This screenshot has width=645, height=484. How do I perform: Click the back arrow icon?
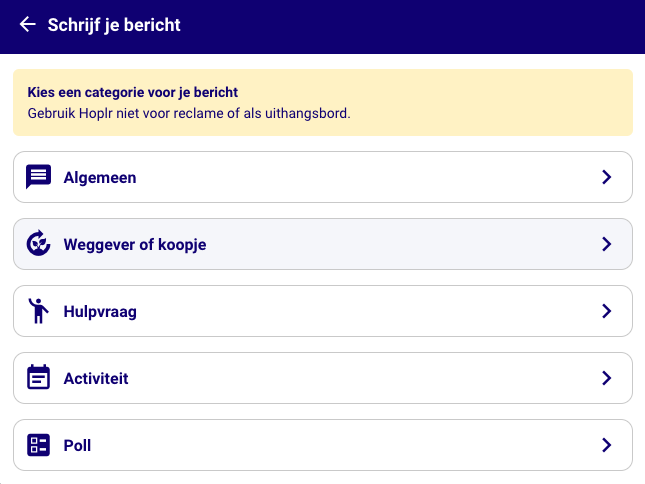[x=27, y=25]
